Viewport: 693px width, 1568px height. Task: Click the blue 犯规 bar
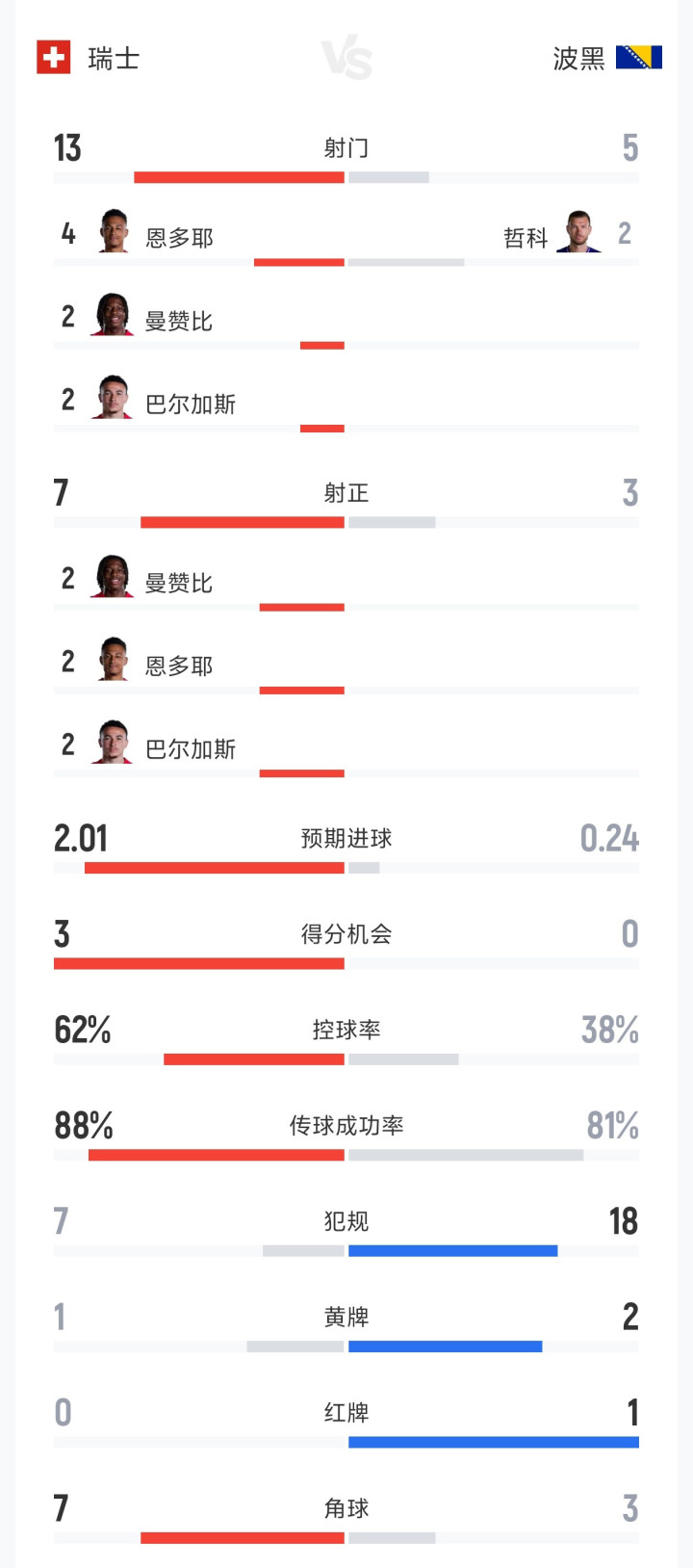(x=453, y=1251)
